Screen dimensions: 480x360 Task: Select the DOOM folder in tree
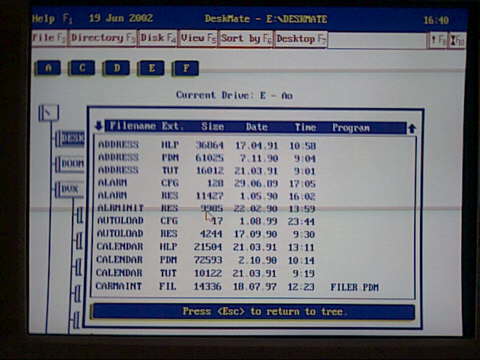(x=70, y=164)
